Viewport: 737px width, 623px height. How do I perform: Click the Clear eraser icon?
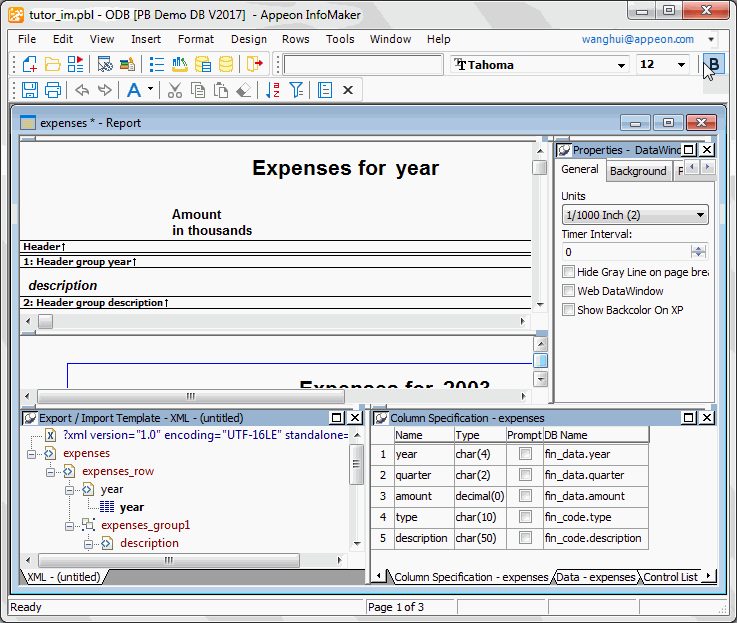243,90
